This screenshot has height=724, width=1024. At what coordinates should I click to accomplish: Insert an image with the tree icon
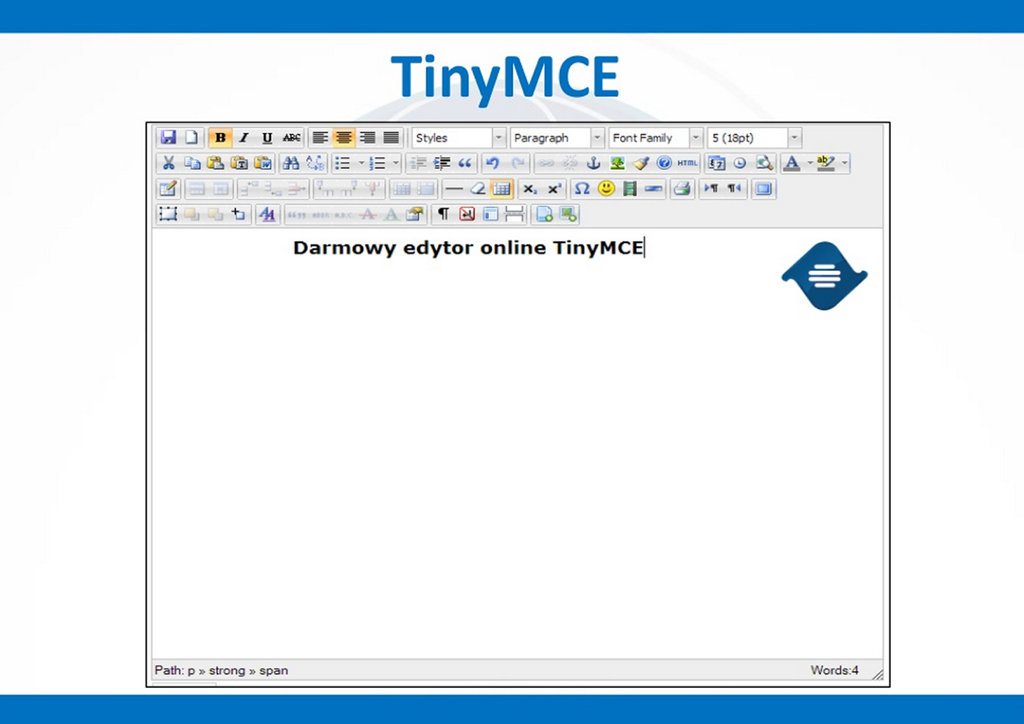[617, 163]
